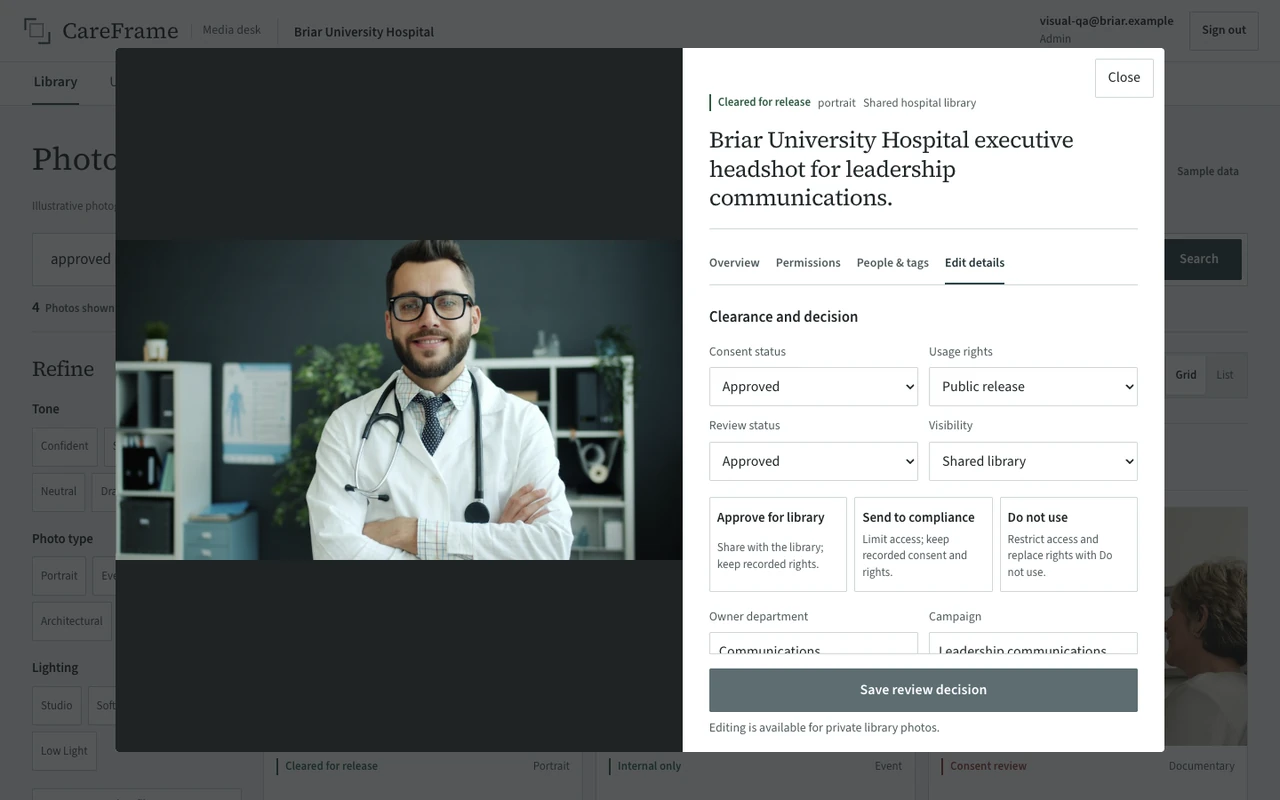
Task: Click the search box containing 'approved'
Action: tap(75, 259)
